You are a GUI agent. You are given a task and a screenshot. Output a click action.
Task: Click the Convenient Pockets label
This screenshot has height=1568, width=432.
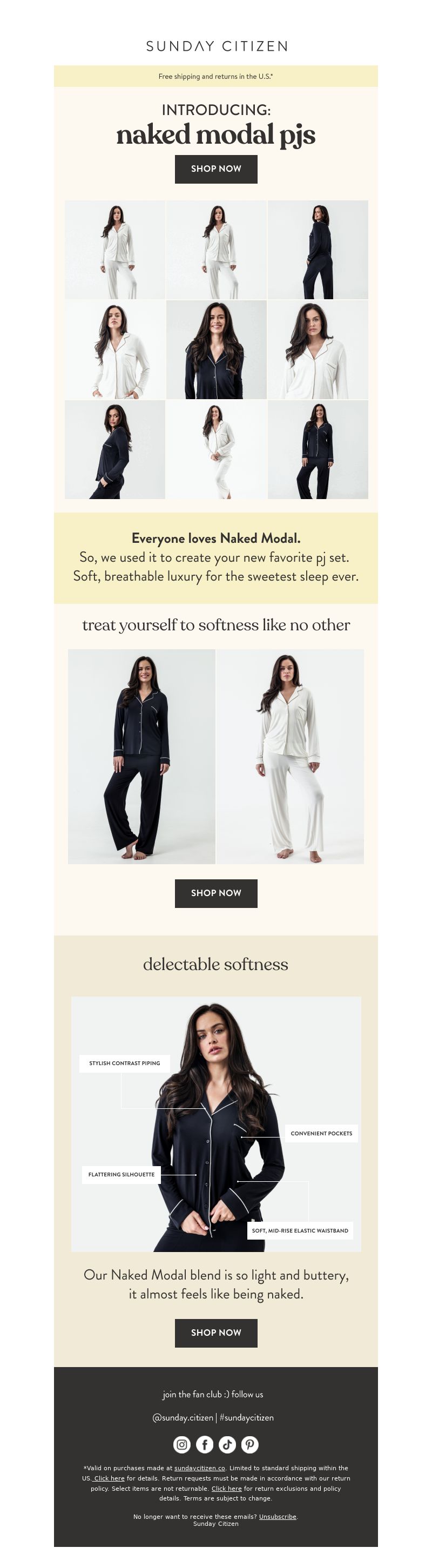[321, 1133]
